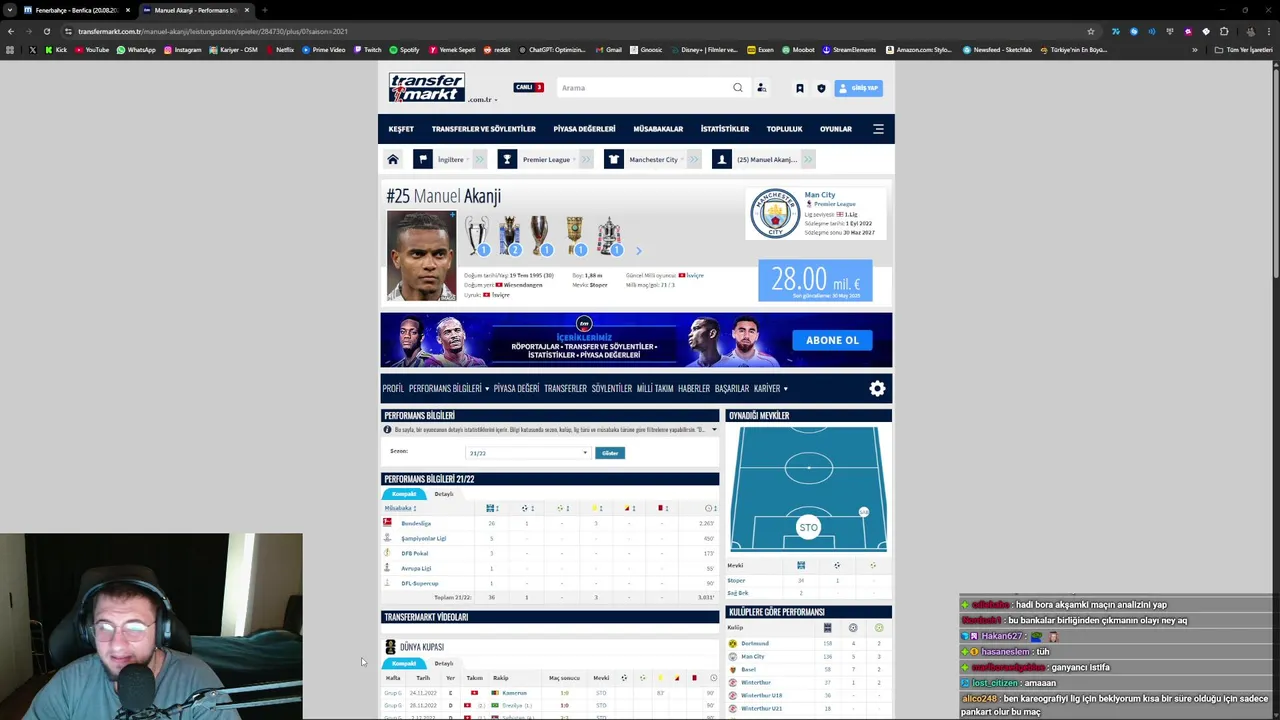Click Manuel Akanji's profile photo
The width and height of the screenshot is (1280, 720).
(x=421, y=255)
